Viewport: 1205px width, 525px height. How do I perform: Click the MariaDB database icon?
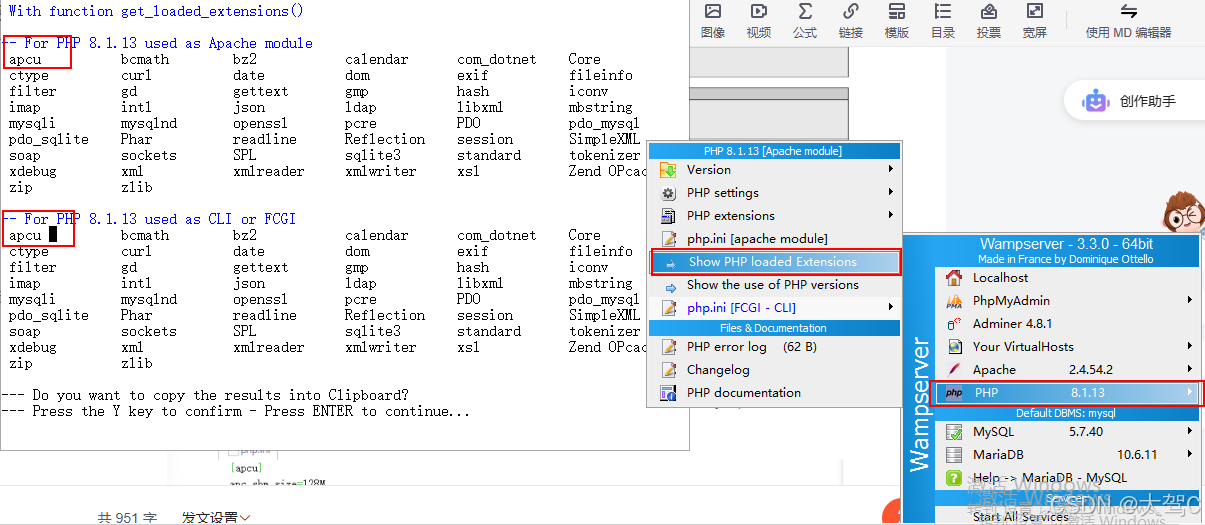tap(954, 455)
